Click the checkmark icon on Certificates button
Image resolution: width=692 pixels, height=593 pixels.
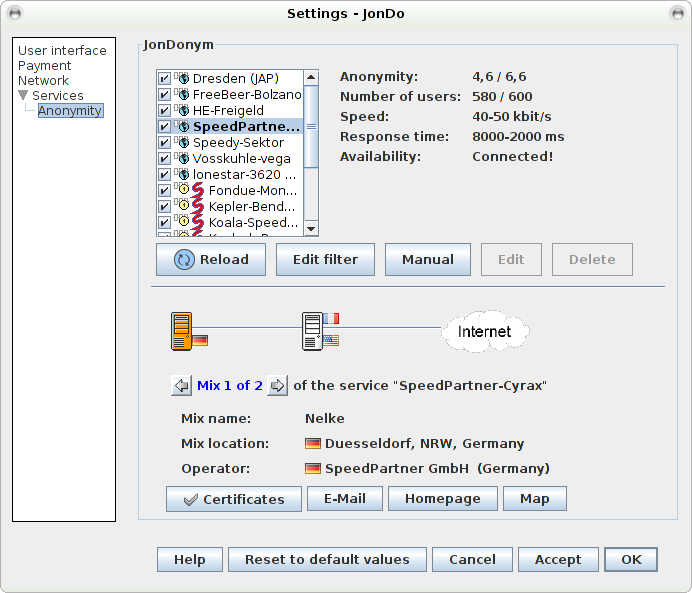pos(191,499)
